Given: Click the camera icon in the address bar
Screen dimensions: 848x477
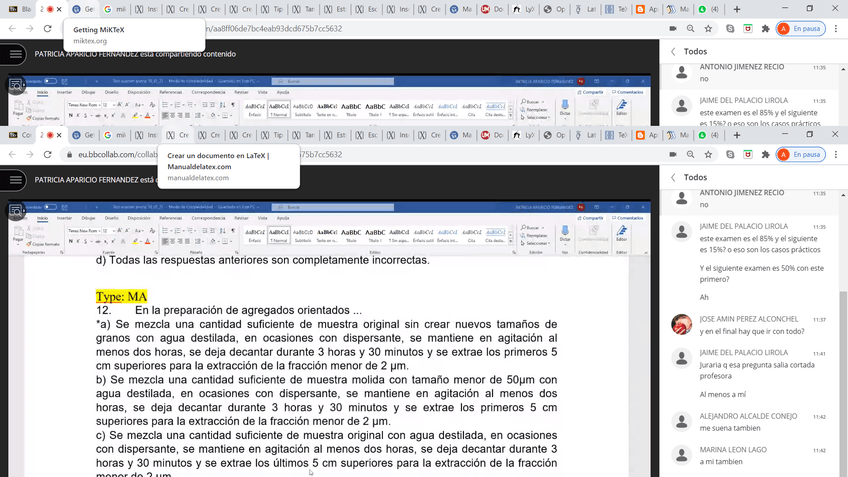Looking at the screenshot, I should click(x=671, y=155).
